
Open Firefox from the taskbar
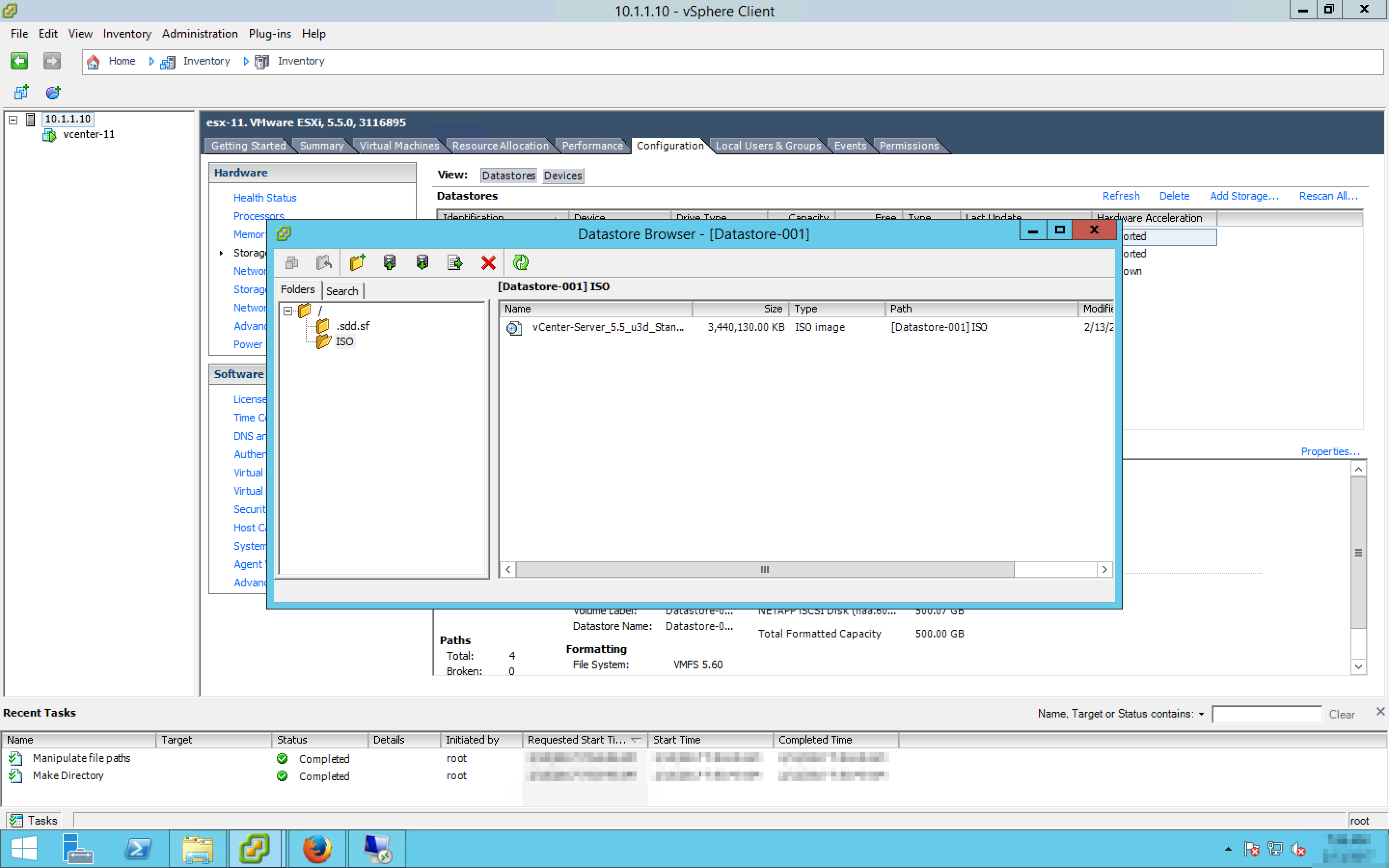tap(317, 849)
